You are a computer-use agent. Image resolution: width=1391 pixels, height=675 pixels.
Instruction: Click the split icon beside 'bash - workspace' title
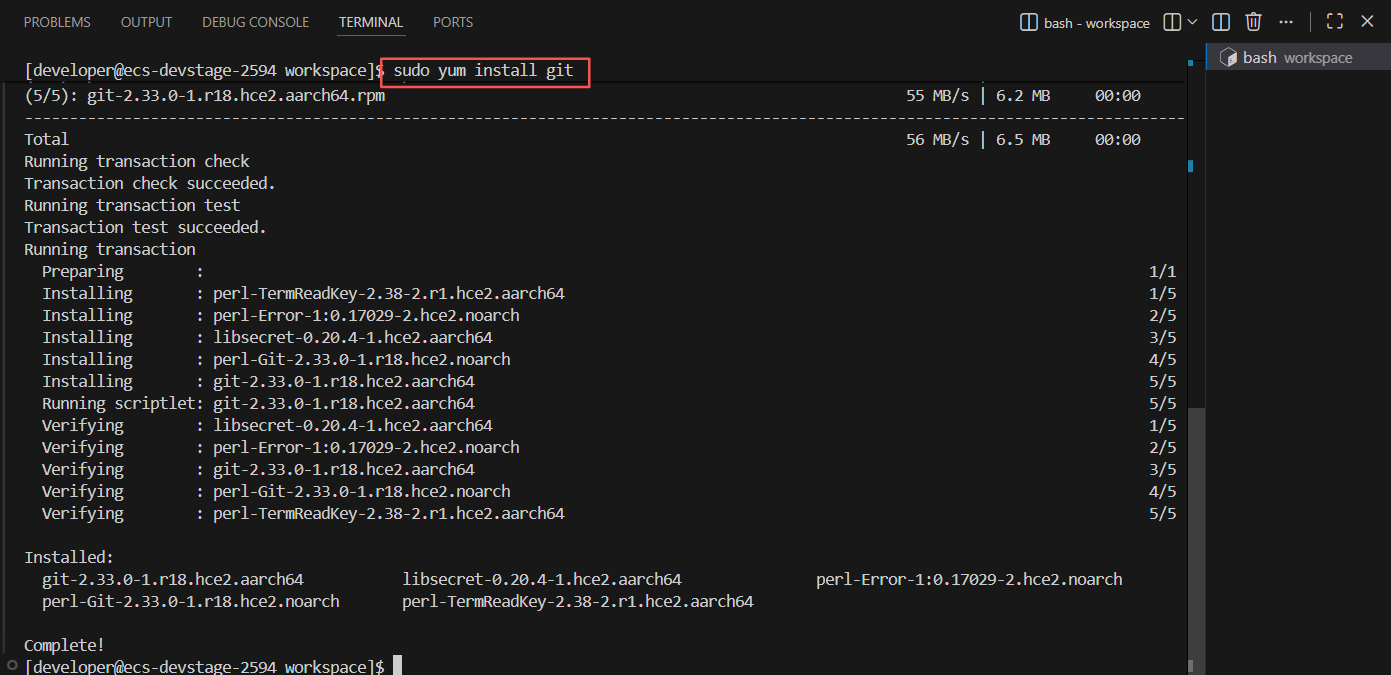(x=1028, y=22)
